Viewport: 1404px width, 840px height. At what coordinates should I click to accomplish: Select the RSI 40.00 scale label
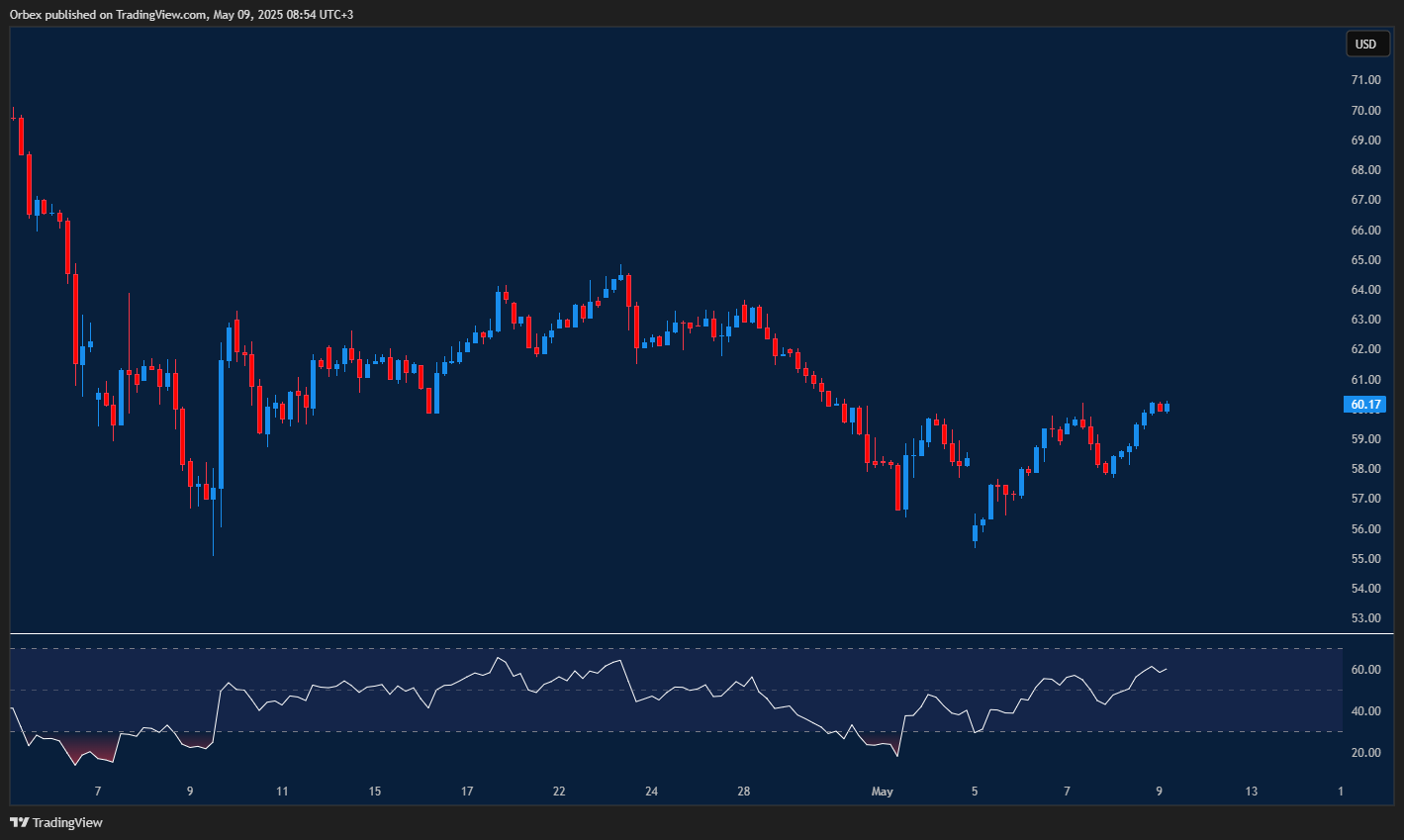pos(1365,711)
